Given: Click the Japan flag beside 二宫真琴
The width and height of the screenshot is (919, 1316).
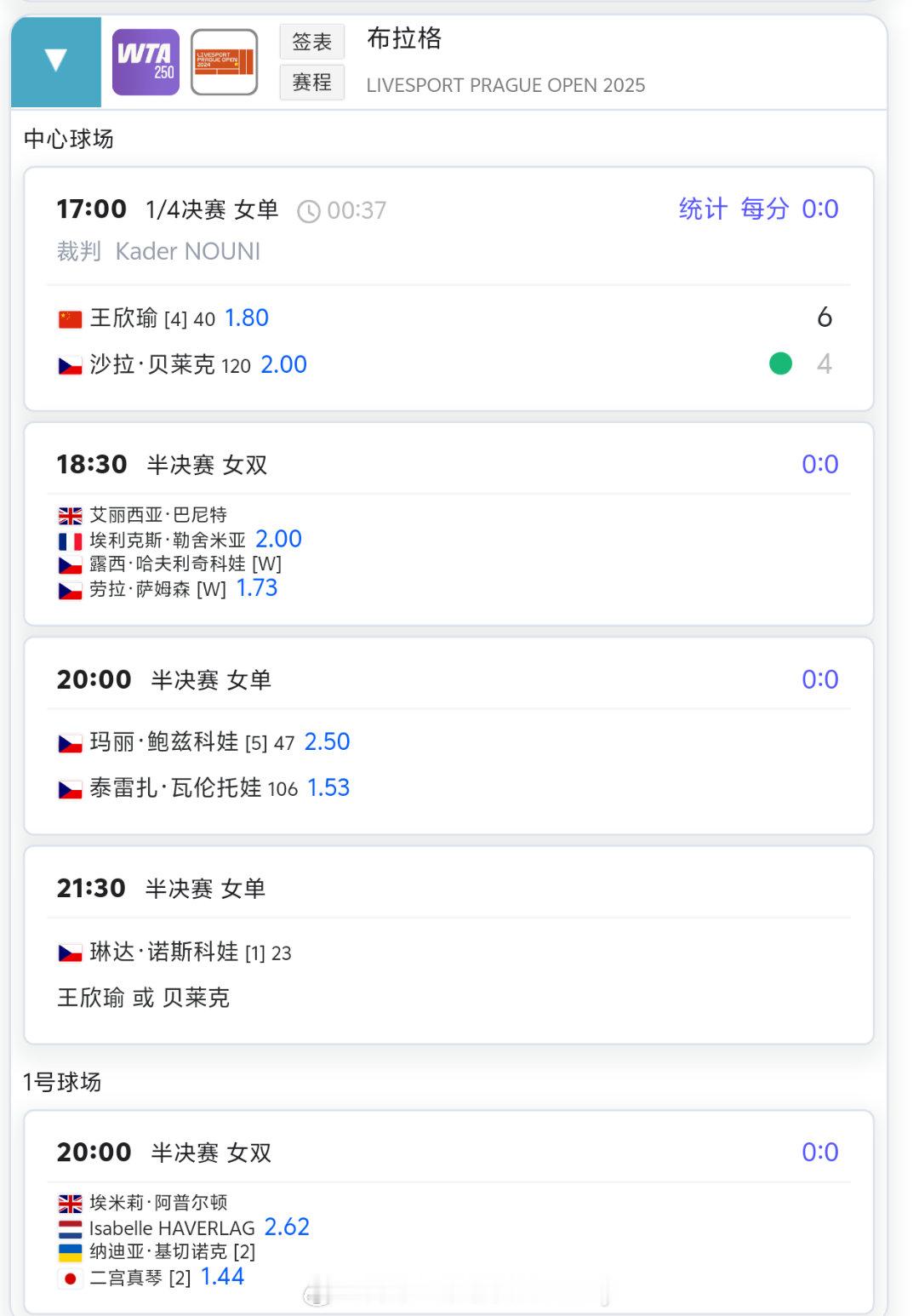Looking at the screenshot, I should pyautogui.click(x=70, y=1279).
